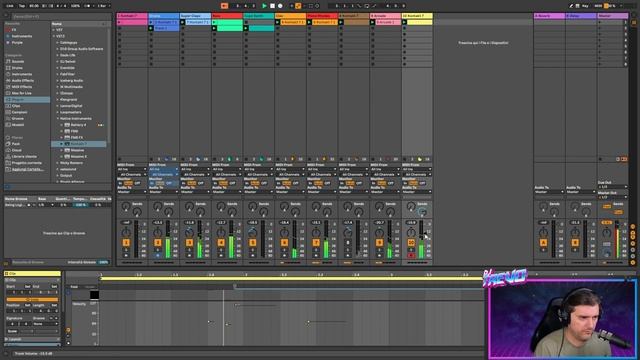Open A Reverb Audio To dropdown
The height and width of the screenshot is (360, 640).
pos(549,192)
